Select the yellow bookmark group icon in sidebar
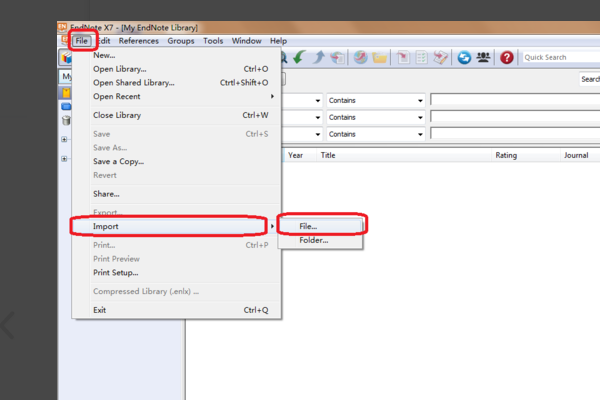This screenshot has height=400, width=600. coord(66,93)
